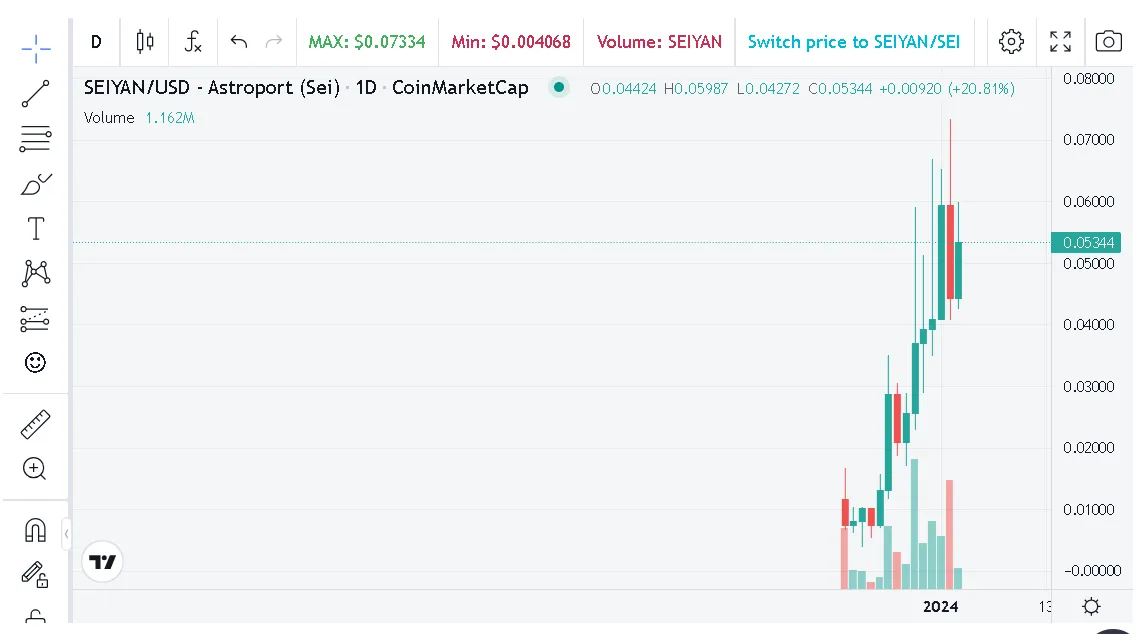Screen dimensions: 1144x634
Task: Redo the last chart action
Action: point(274,42)
